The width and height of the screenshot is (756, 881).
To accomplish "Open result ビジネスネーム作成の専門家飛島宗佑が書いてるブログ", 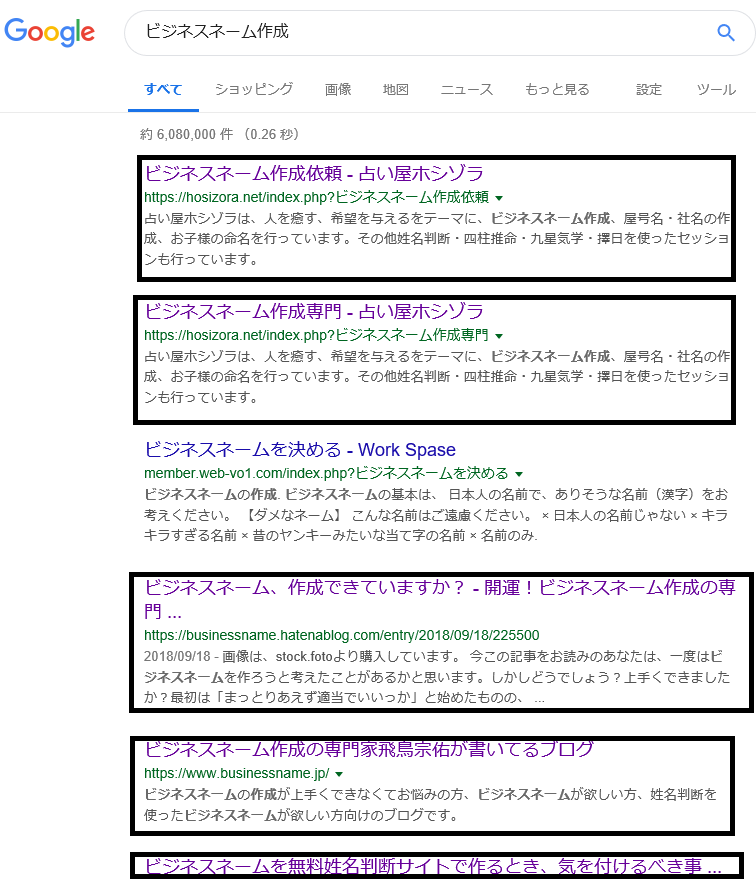I will 368,749.
